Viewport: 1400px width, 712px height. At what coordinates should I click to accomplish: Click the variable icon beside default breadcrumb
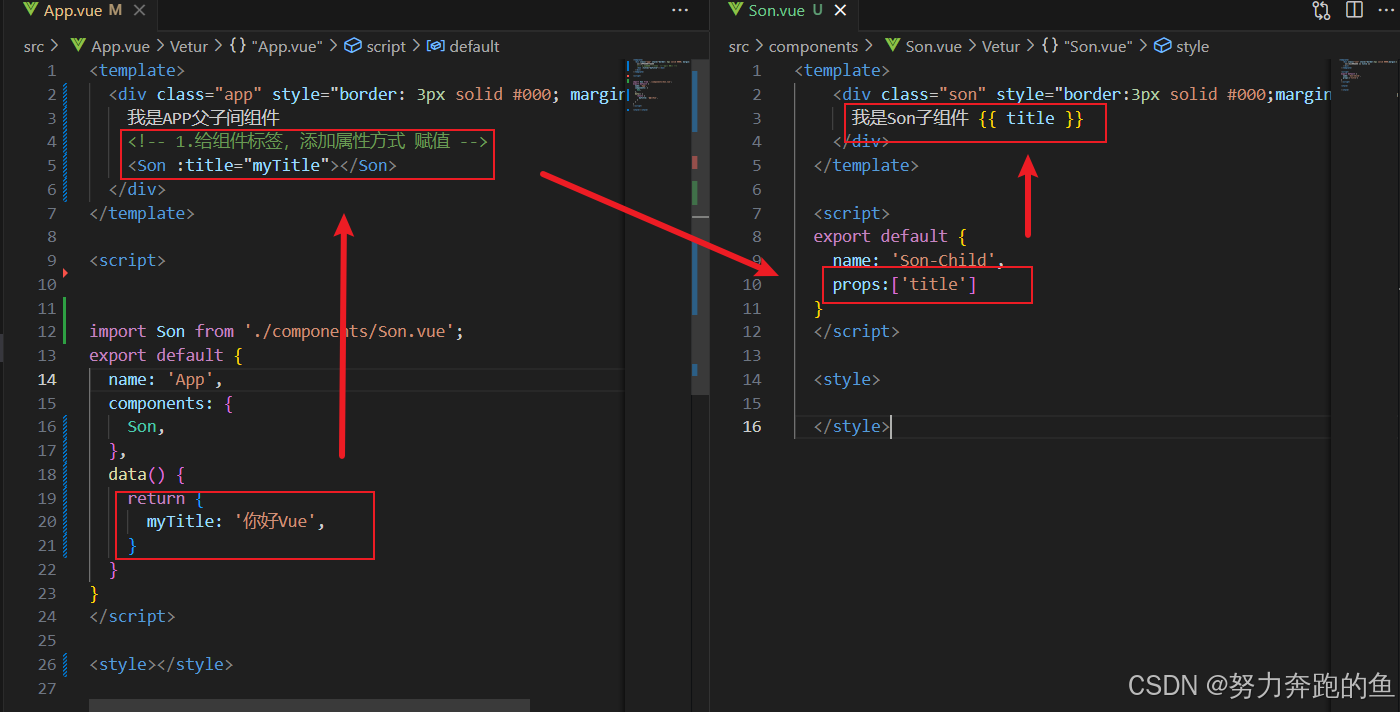tap(436, 46)
